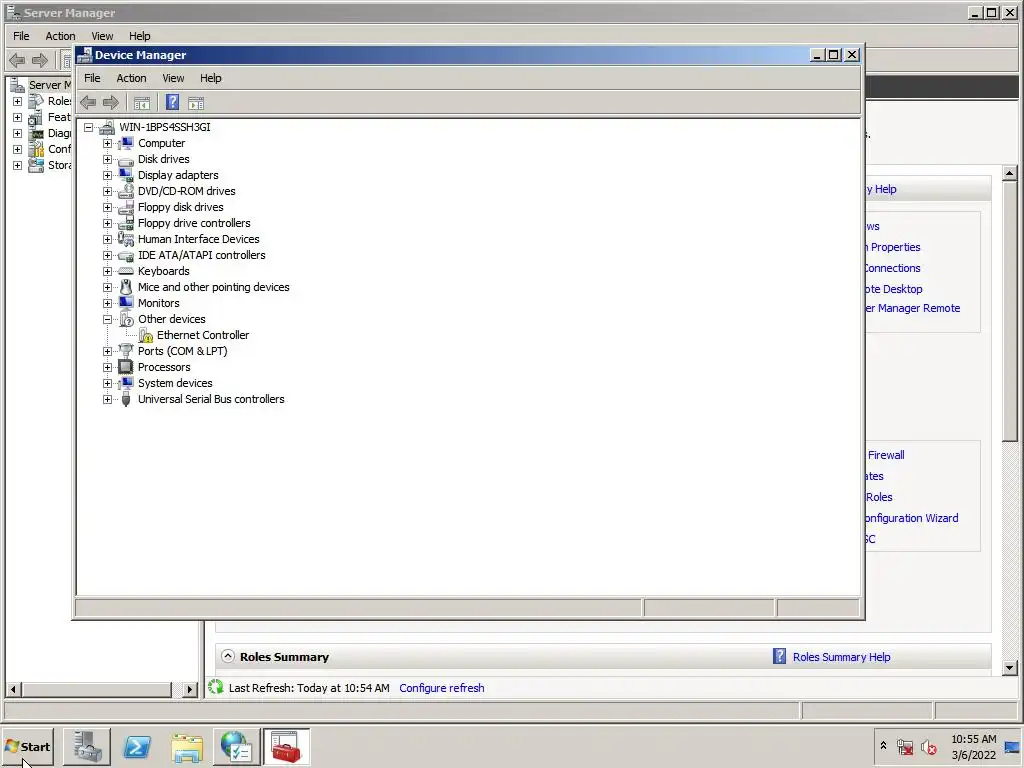Open the Server Manager View menu
The height and width of the screenshot is (768, 1024).
(102, 36)
